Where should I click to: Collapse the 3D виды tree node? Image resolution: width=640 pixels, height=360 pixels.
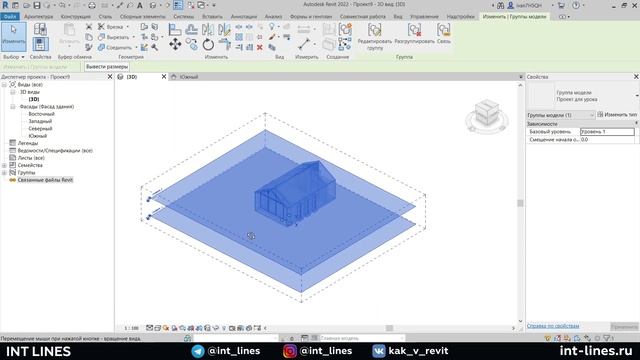13,92
